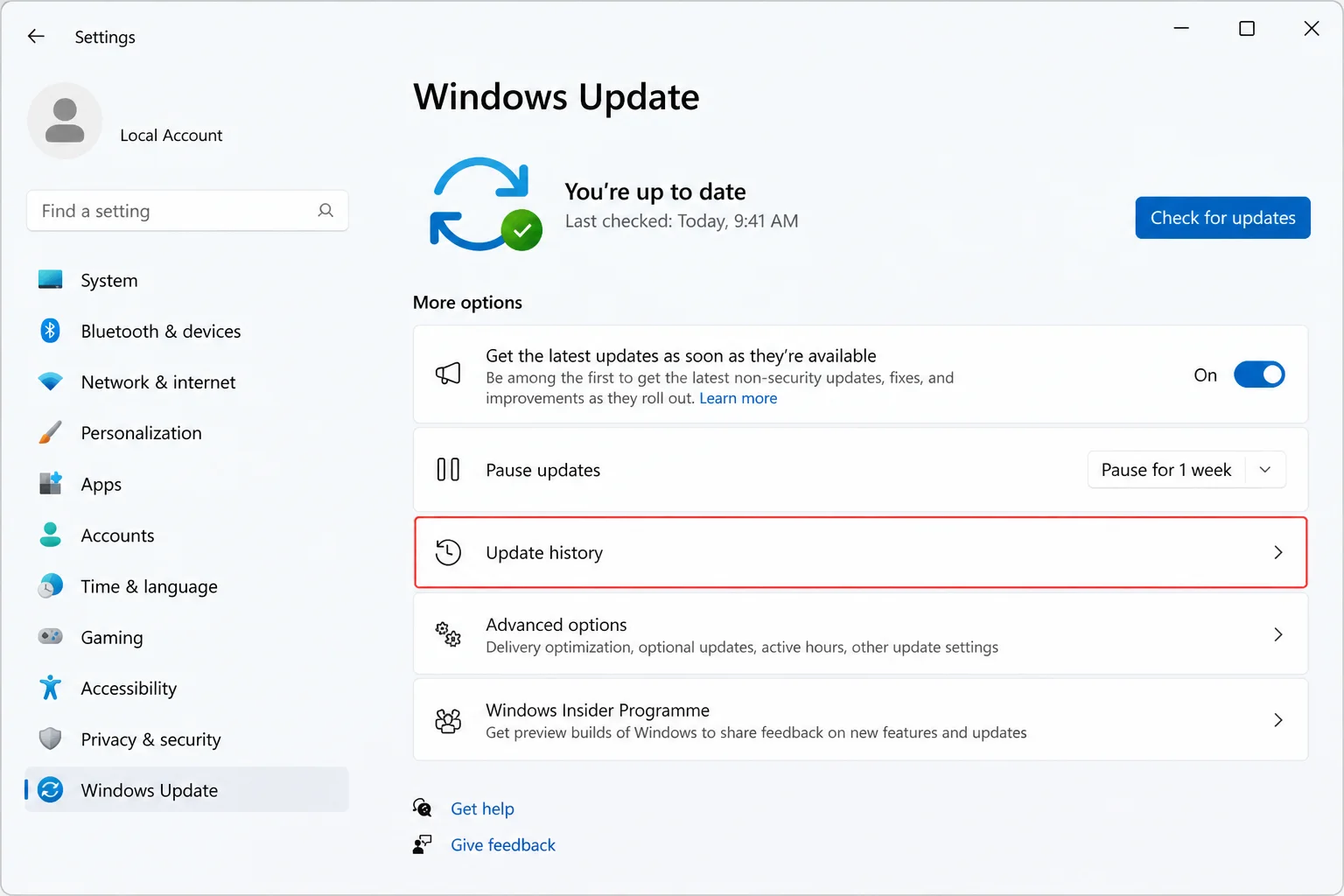The height and width of the screenshot is (896, 1344).
Task: Click the Windows Insider Programme people icon
Action: coord(448,720)
